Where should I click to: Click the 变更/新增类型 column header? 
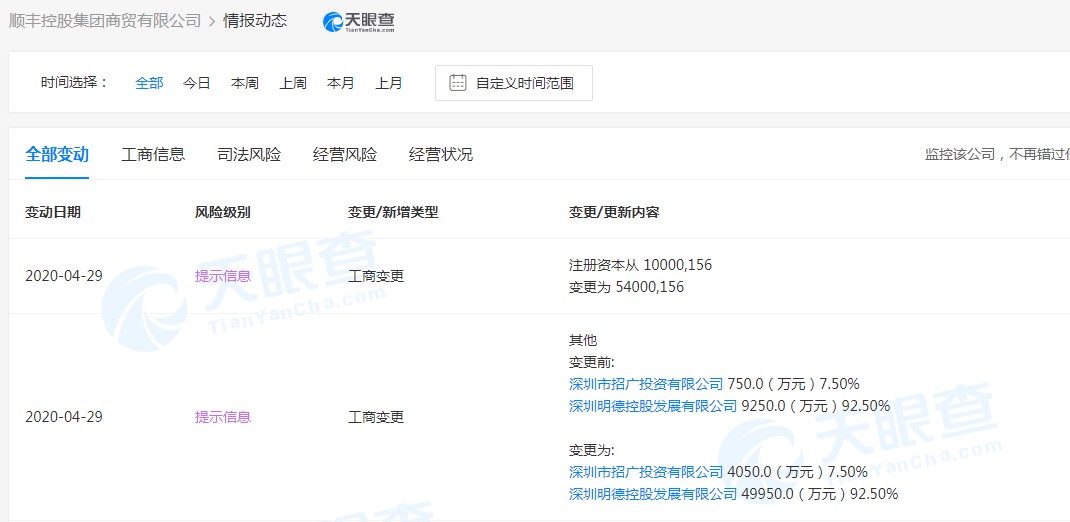pyautogui.click(x=393, y=212)
